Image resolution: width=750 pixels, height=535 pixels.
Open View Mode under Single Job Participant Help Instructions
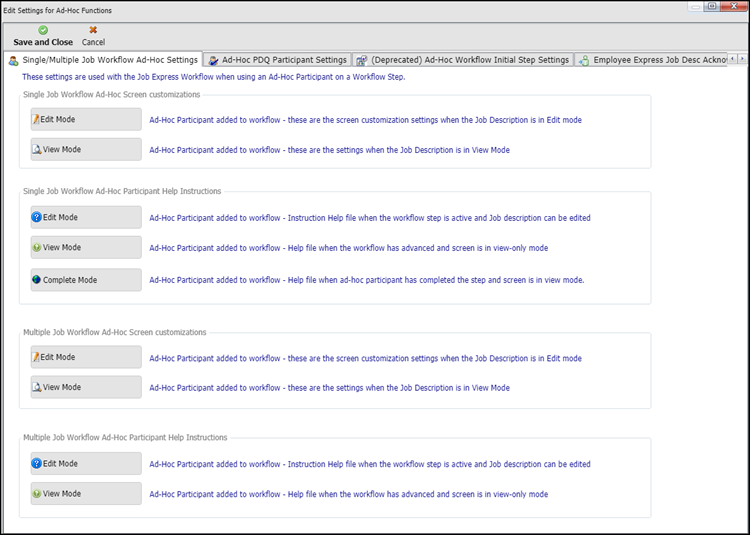[86, 247]
